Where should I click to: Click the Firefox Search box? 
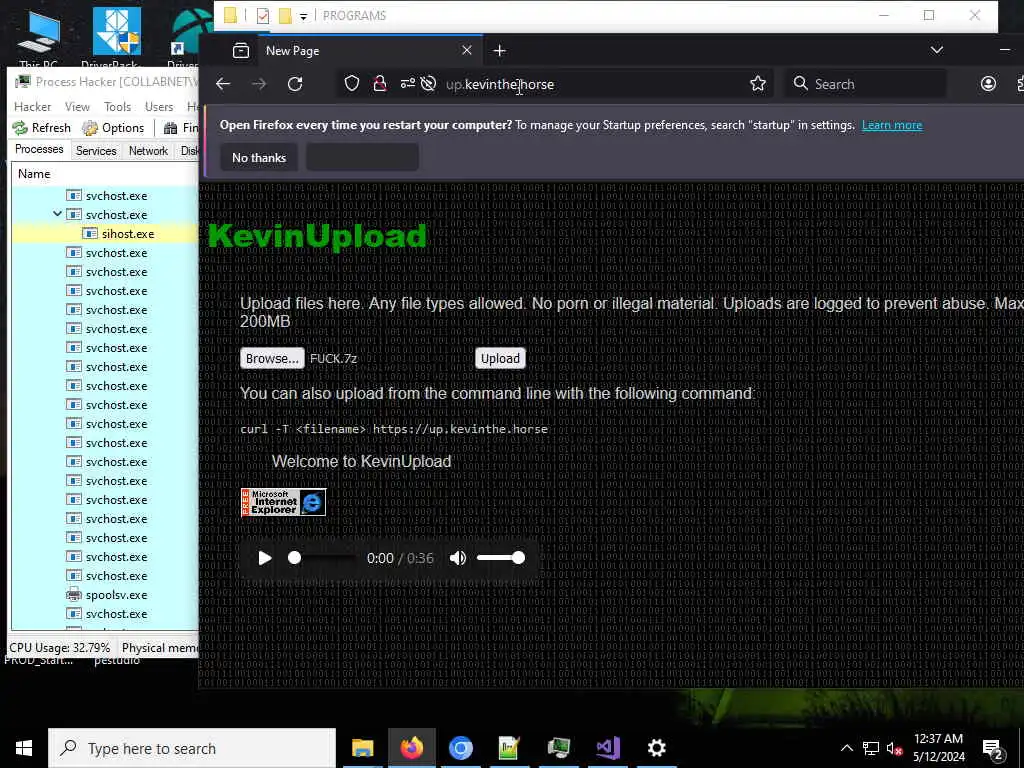(x=865, y=84)
